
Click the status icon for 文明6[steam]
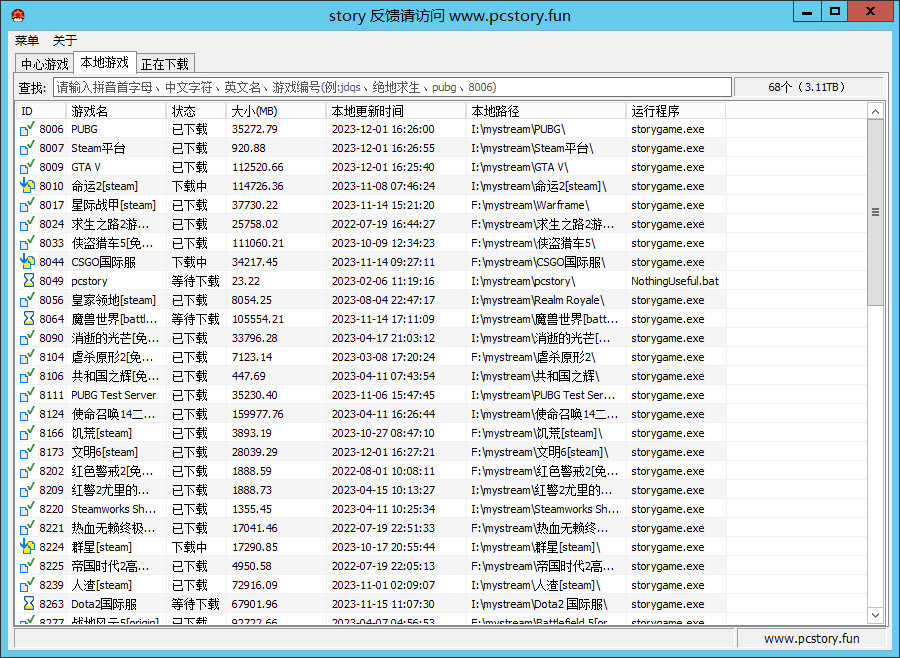point(27,452)
